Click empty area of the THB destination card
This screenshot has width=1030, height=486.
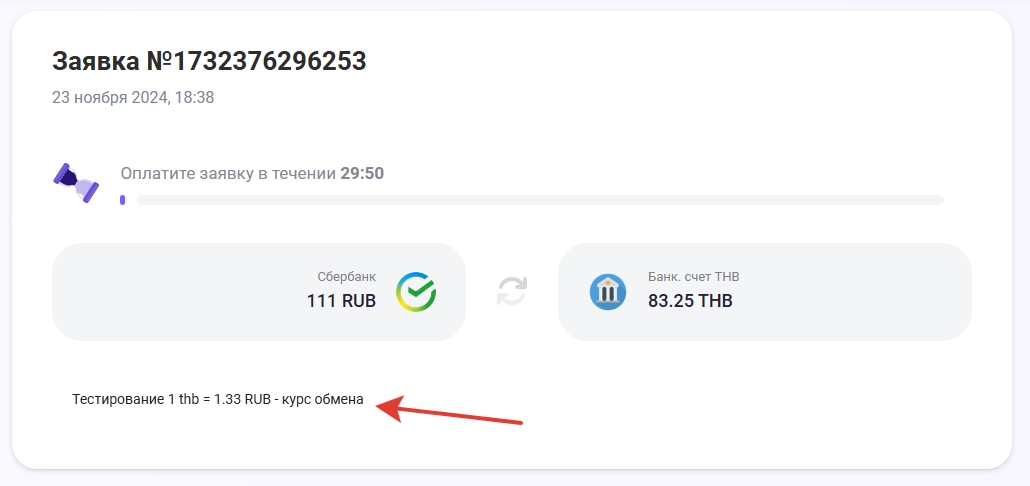860,292
